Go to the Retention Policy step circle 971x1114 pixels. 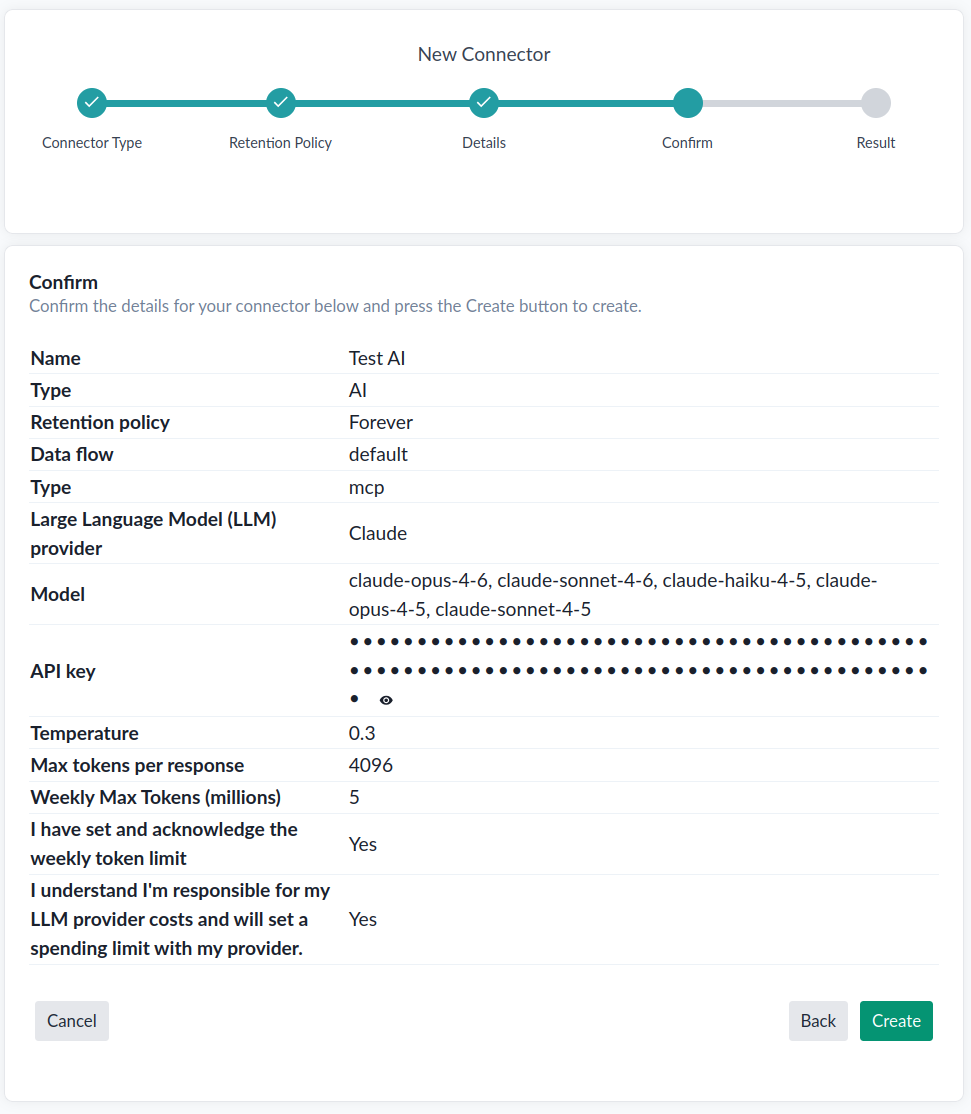pyautogui.click(x=281, y=103)
